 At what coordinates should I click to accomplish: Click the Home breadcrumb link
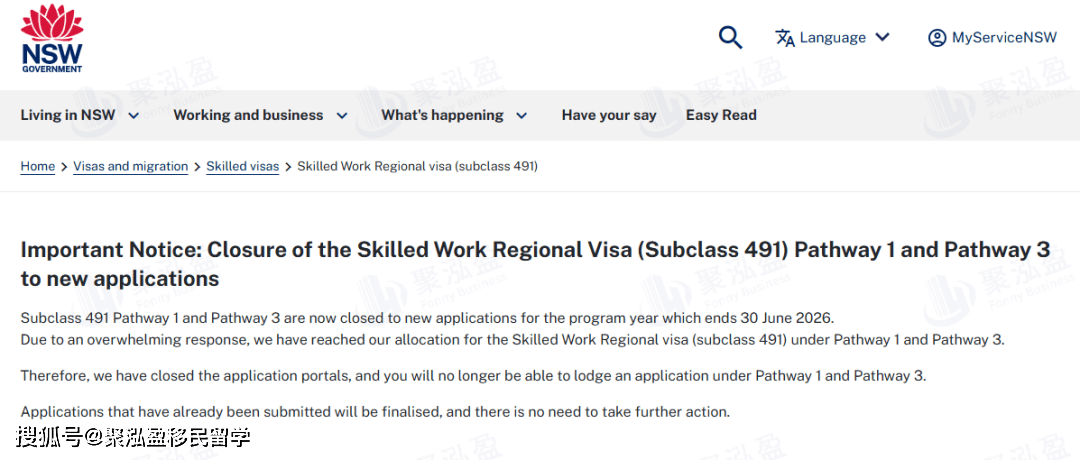pyautogui.click(x=38, y=166)
